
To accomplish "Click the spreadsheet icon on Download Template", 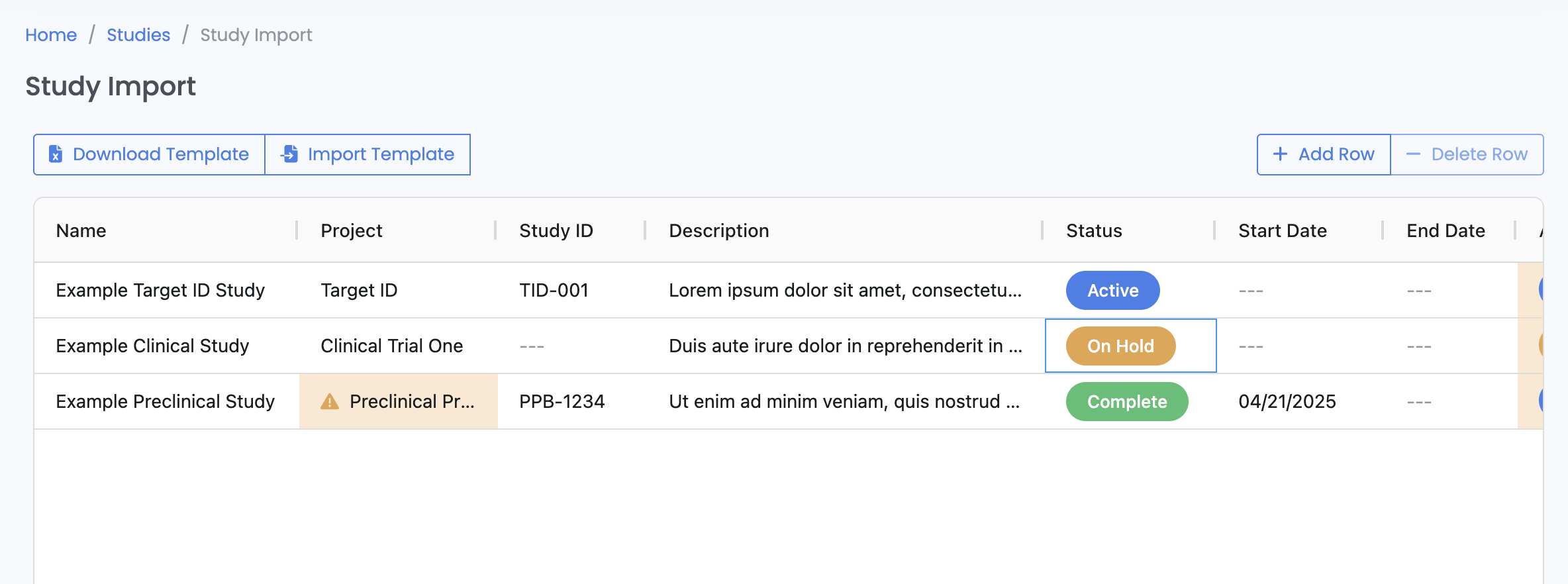I will pos(56,154).
